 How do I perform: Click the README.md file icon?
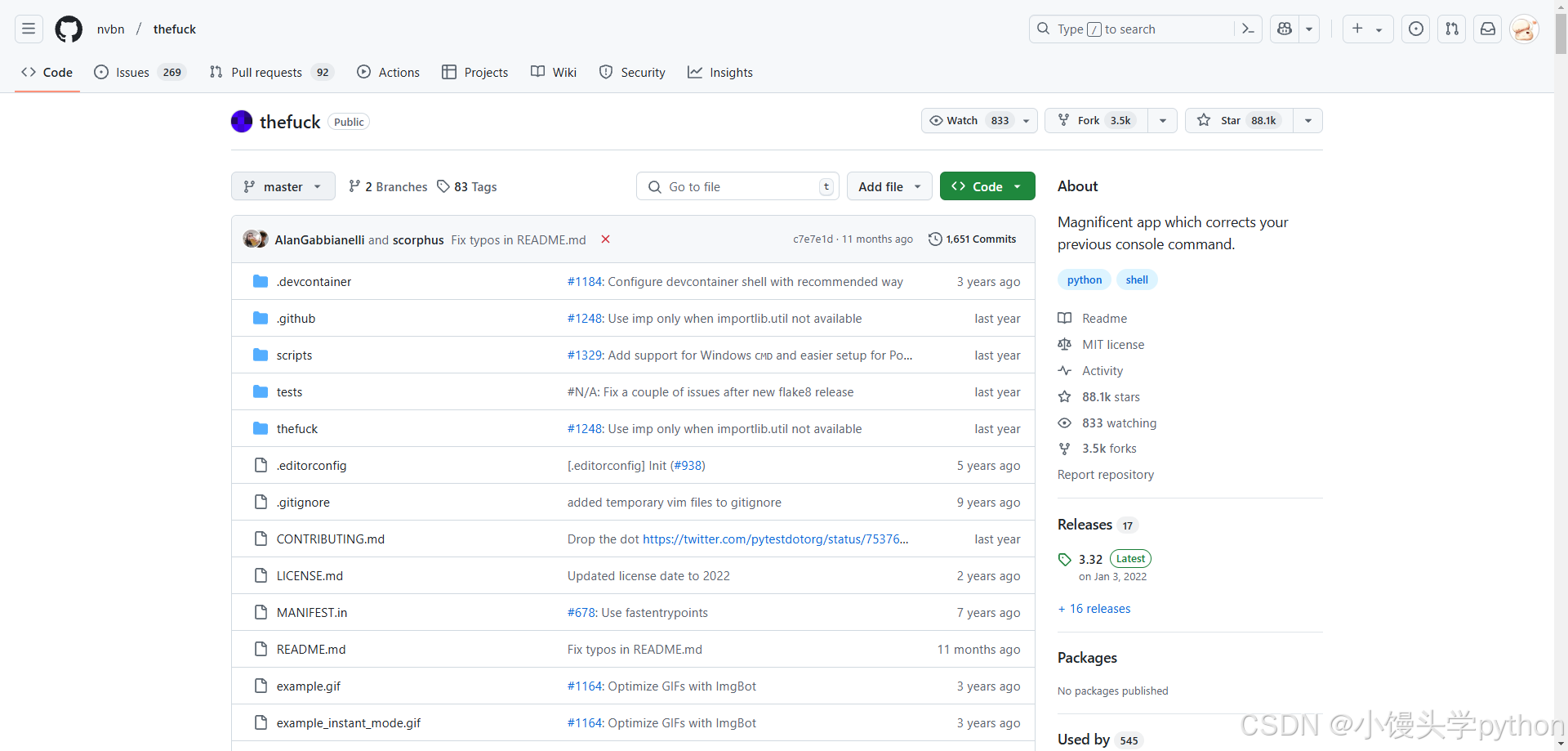pos(261,649)
